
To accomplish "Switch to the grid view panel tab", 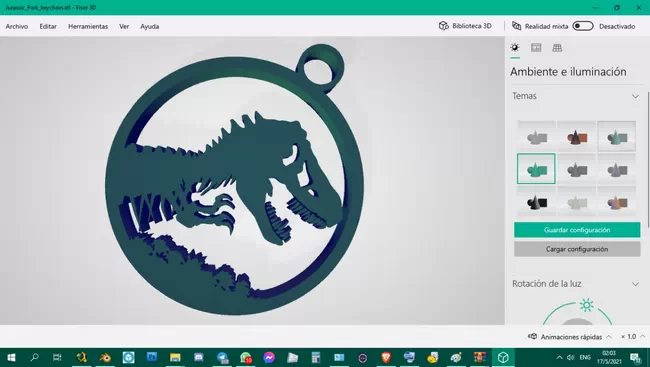I will pos(557,48).
